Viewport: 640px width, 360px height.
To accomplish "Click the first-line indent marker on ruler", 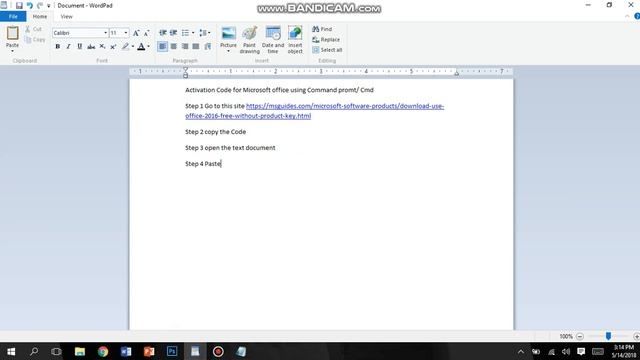I will coord(185,69).
